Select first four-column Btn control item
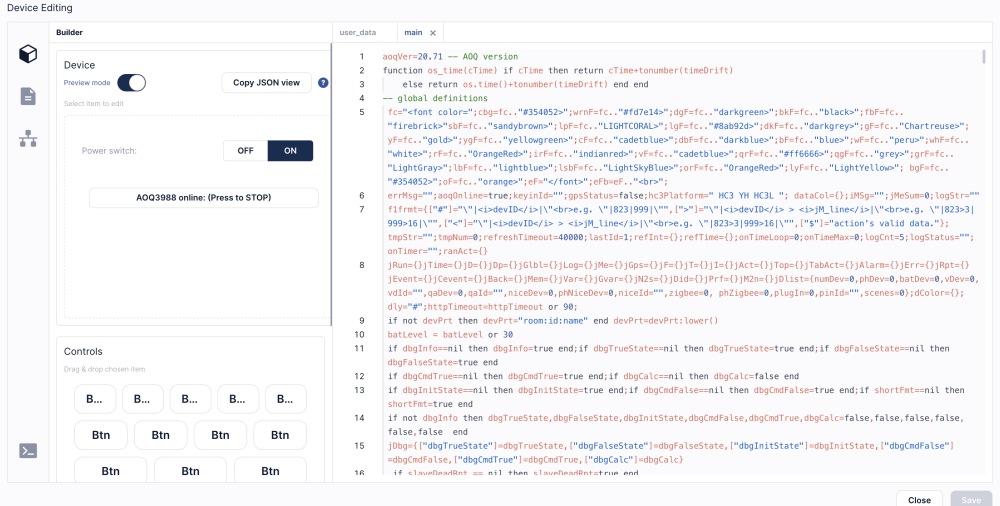This screenshot has width=1000, height=506. click(x=101, y=435)
